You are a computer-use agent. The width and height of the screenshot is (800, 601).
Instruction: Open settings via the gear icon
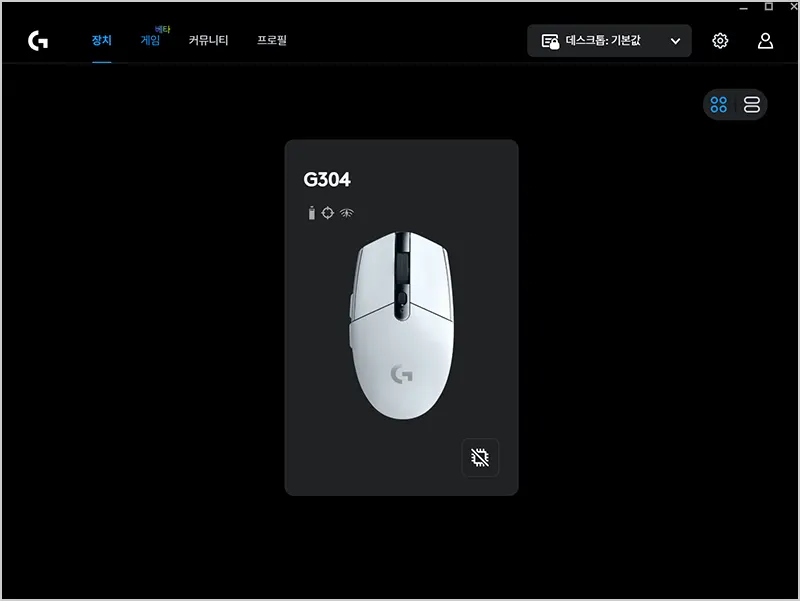click(720, 41)
